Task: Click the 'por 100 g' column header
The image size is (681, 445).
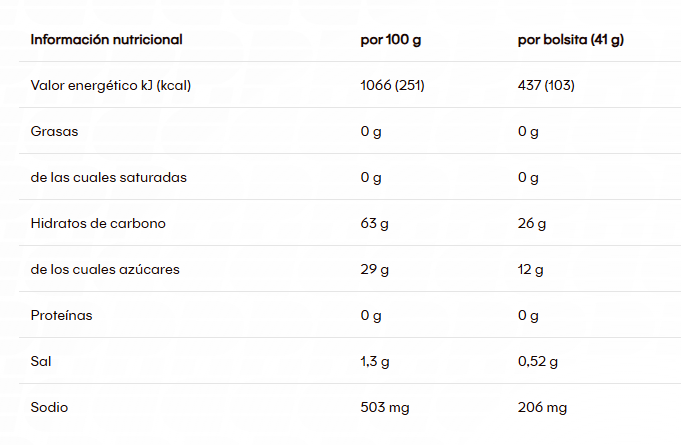Action: pyautogui.click(x=391, y=39)
